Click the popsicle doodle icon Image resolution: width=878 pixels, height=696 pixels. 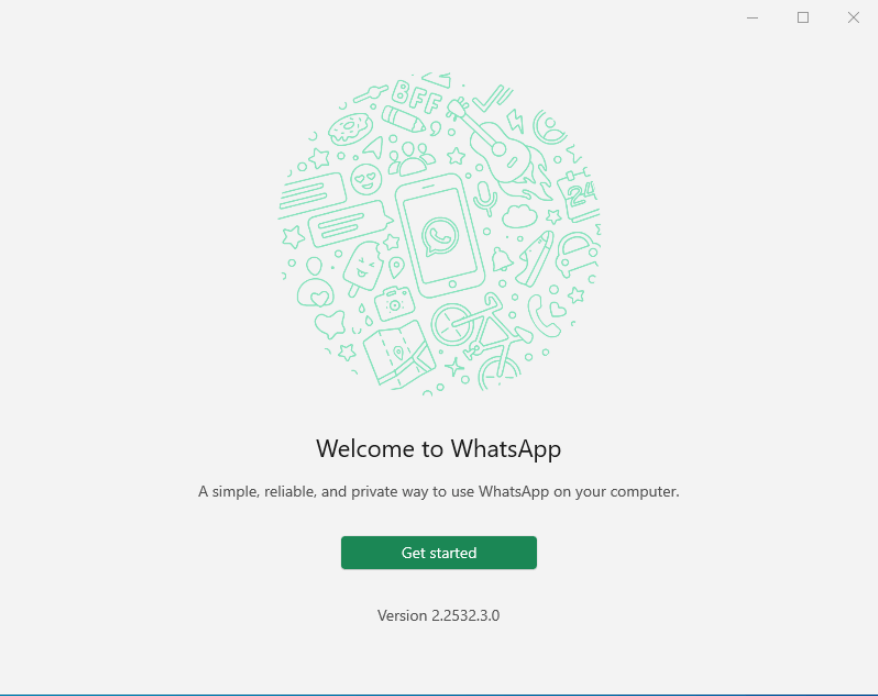[x=363, y=268]
